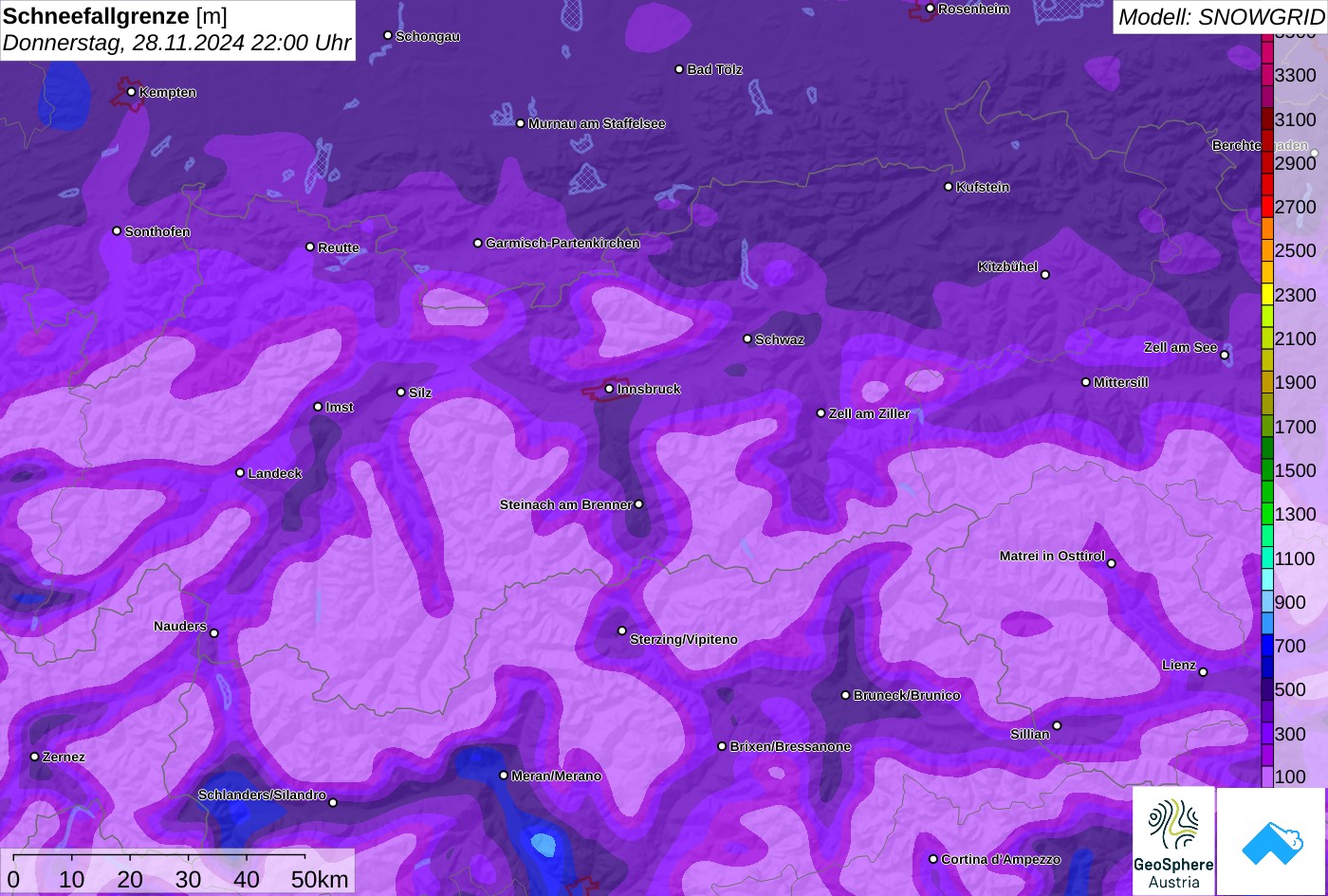Click the date Donnerstag, 28.11.2024 22:00 Uhr
The height and width of the screenshot is (896, 1328).
(x=177, y=43)
